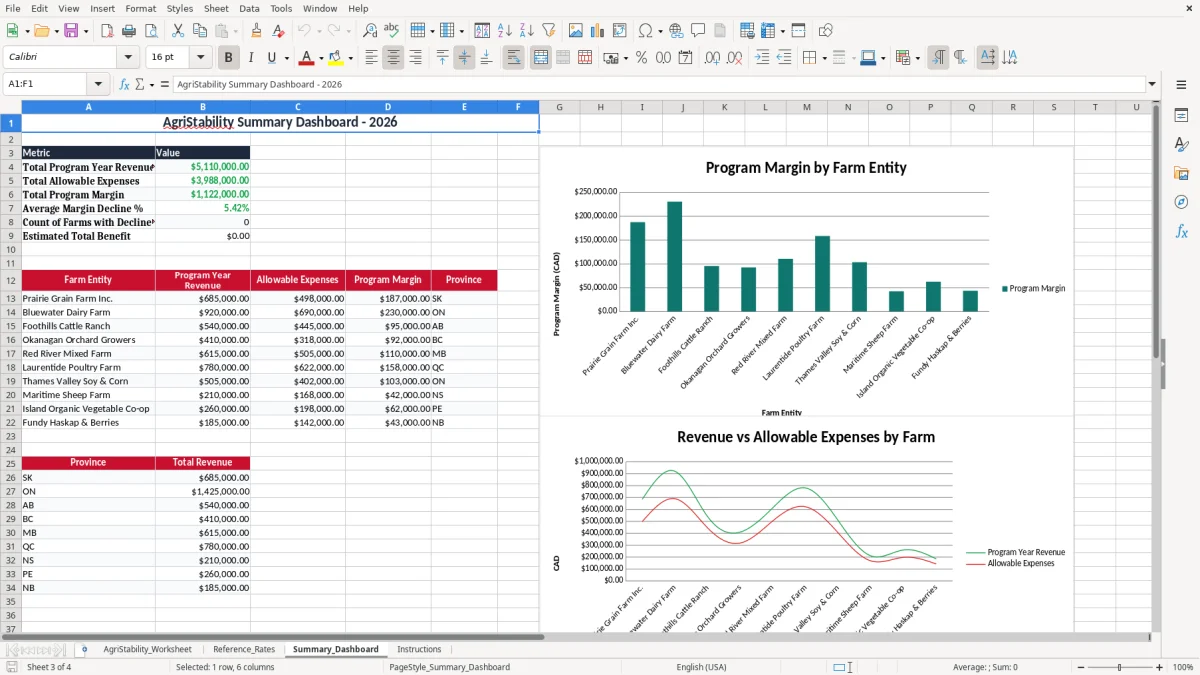Open the Styles menu

[x=180, y=8]
